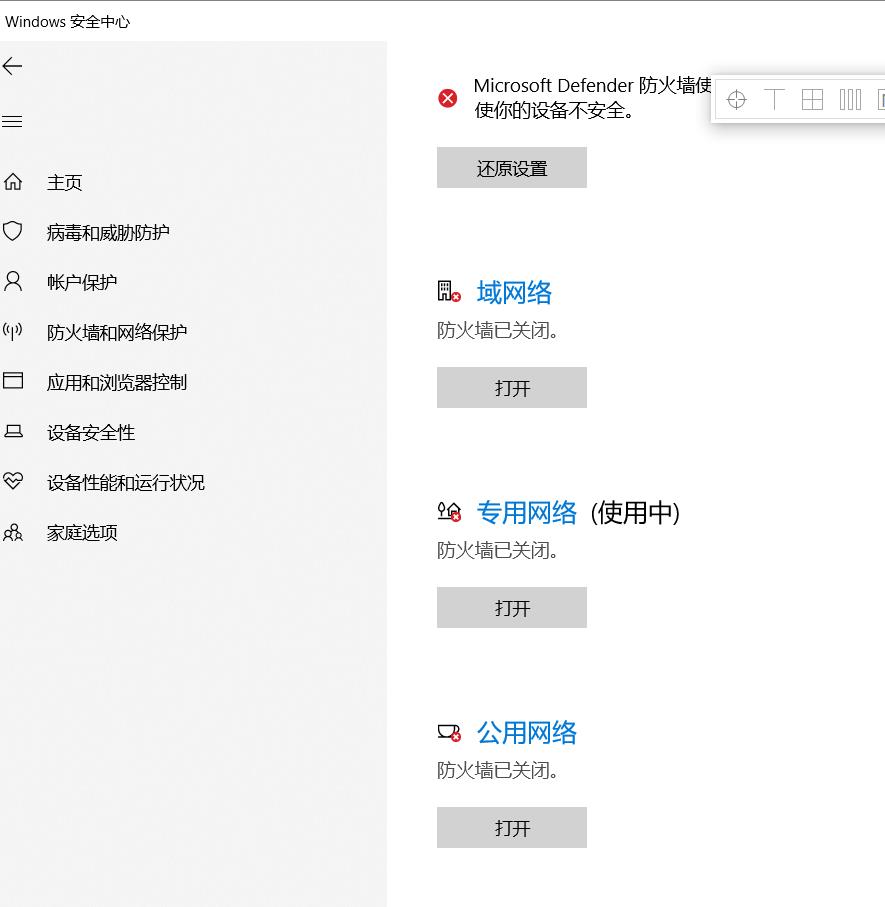Click the antenna icon for firewall protection
The image size is (885, 907).
click(13, 331)
